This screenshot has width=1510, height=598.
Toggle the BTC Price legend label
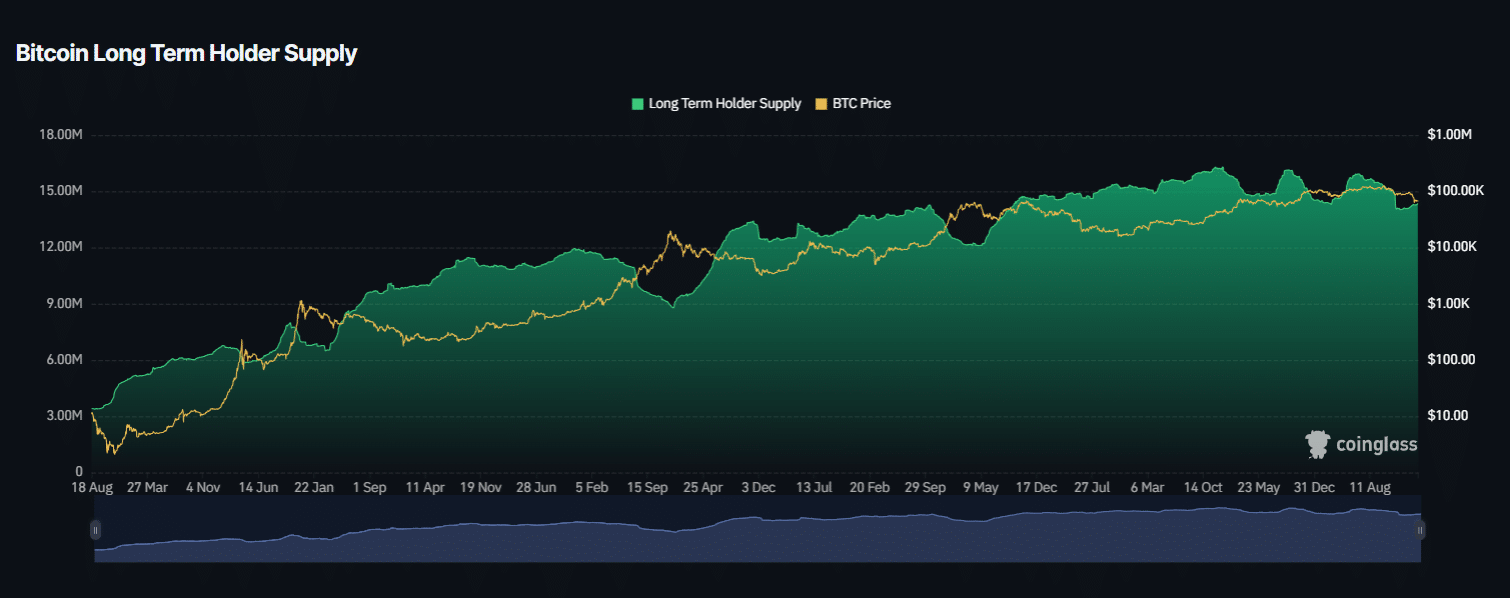pyautogui.click(x=861, y=103)
